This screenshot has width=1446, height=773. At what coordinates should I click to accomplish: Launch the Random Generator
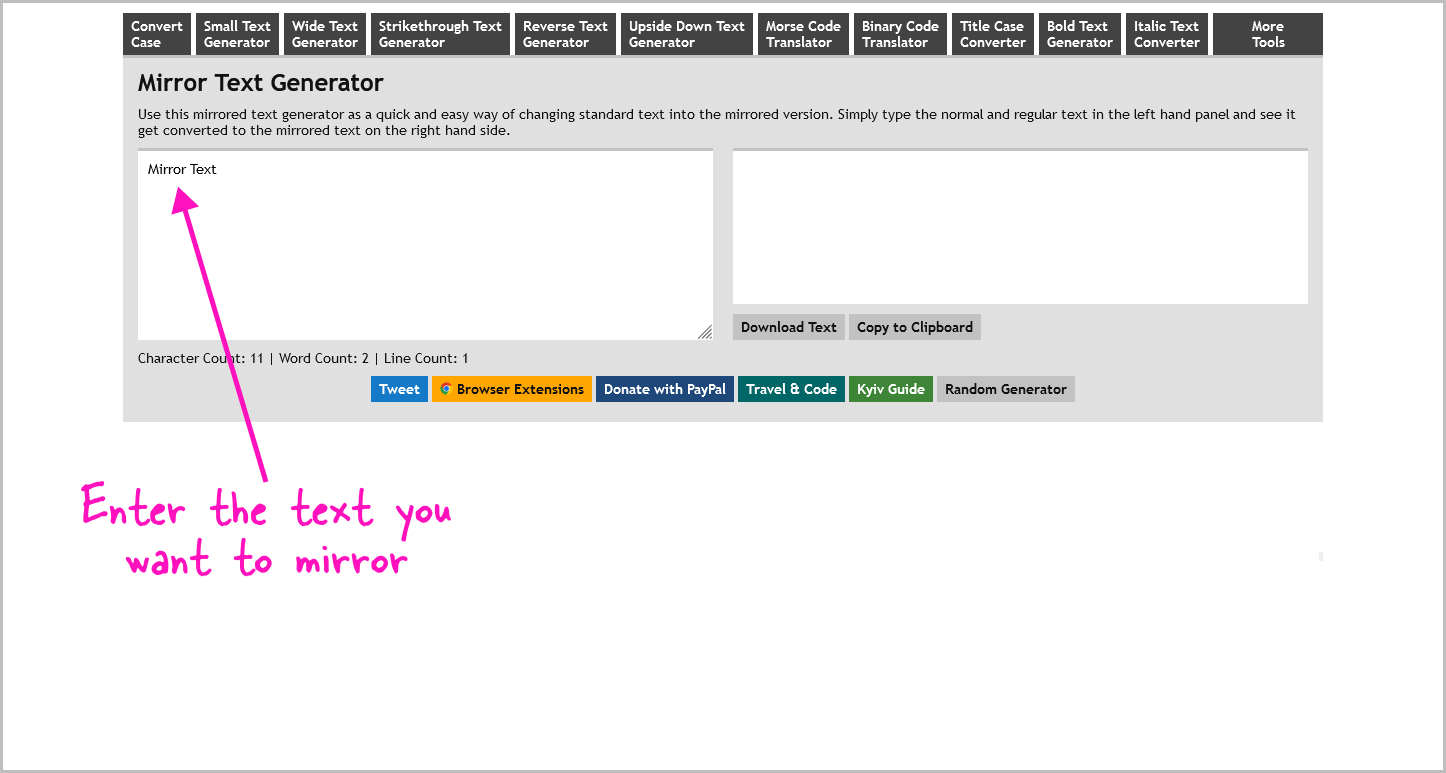1005,388
